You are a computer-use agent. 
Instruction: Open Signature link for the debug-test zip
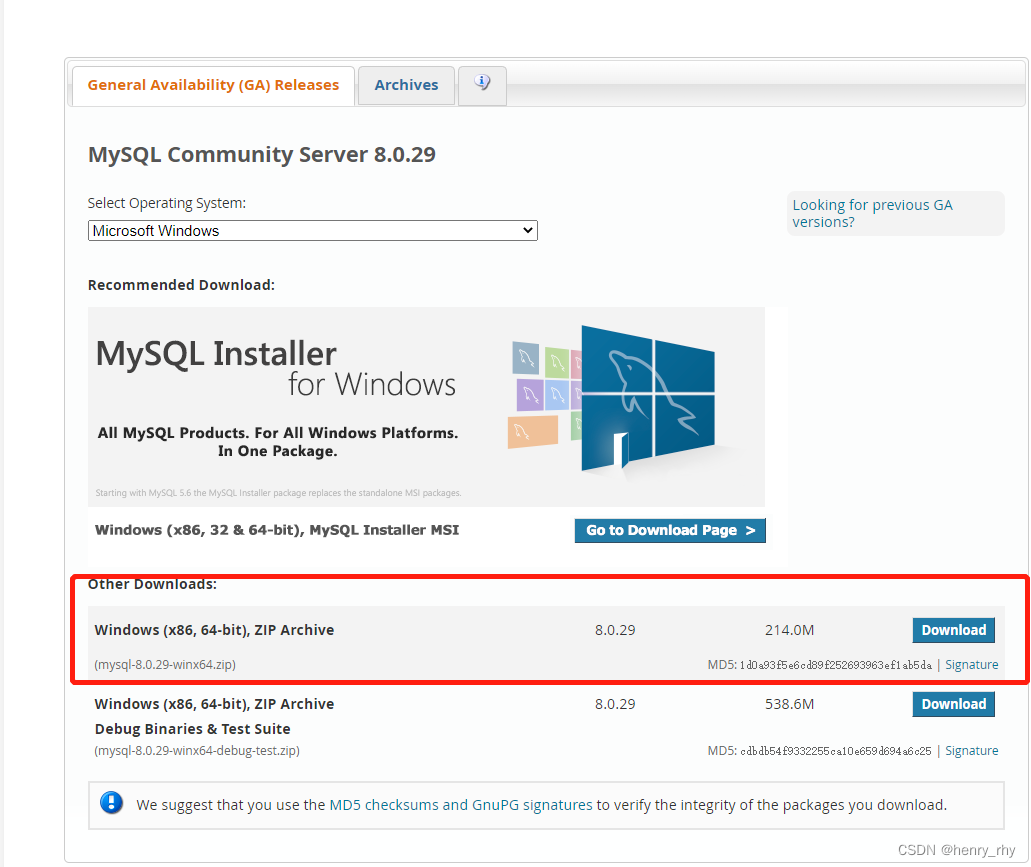[x=971, y=751]
